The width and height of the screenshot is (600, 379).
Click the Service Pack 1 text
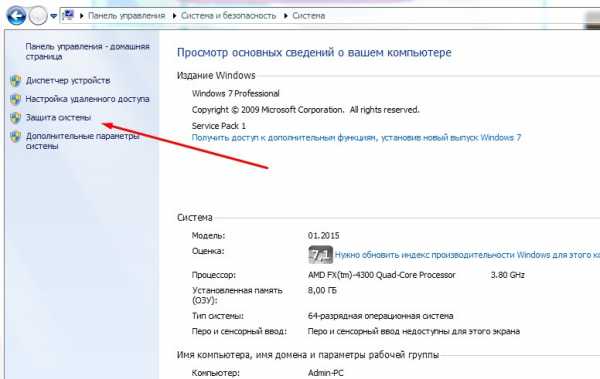pos(219,126)
